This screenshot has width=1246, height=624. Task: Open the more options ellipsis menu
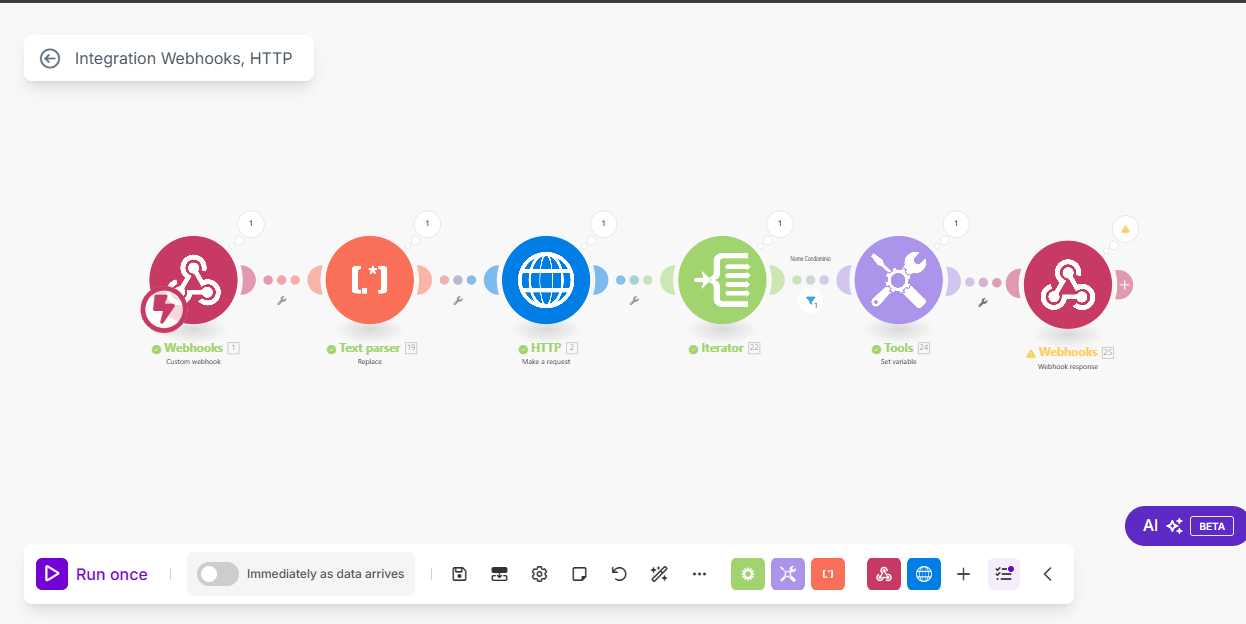[x=699, y=574]
